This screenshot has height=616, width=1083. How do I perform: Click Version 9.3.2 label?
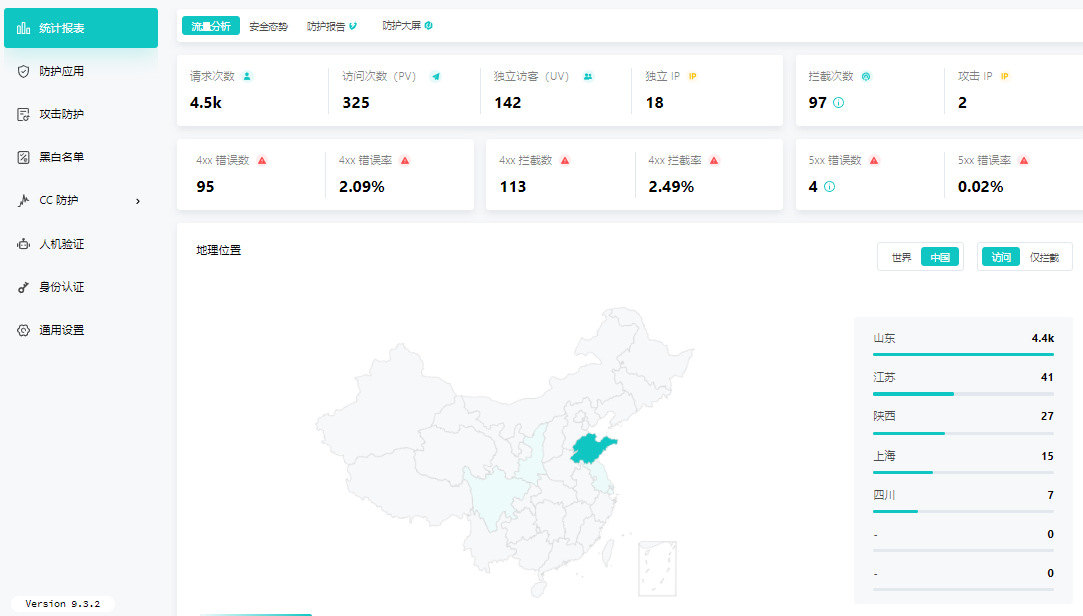point(63,604)
